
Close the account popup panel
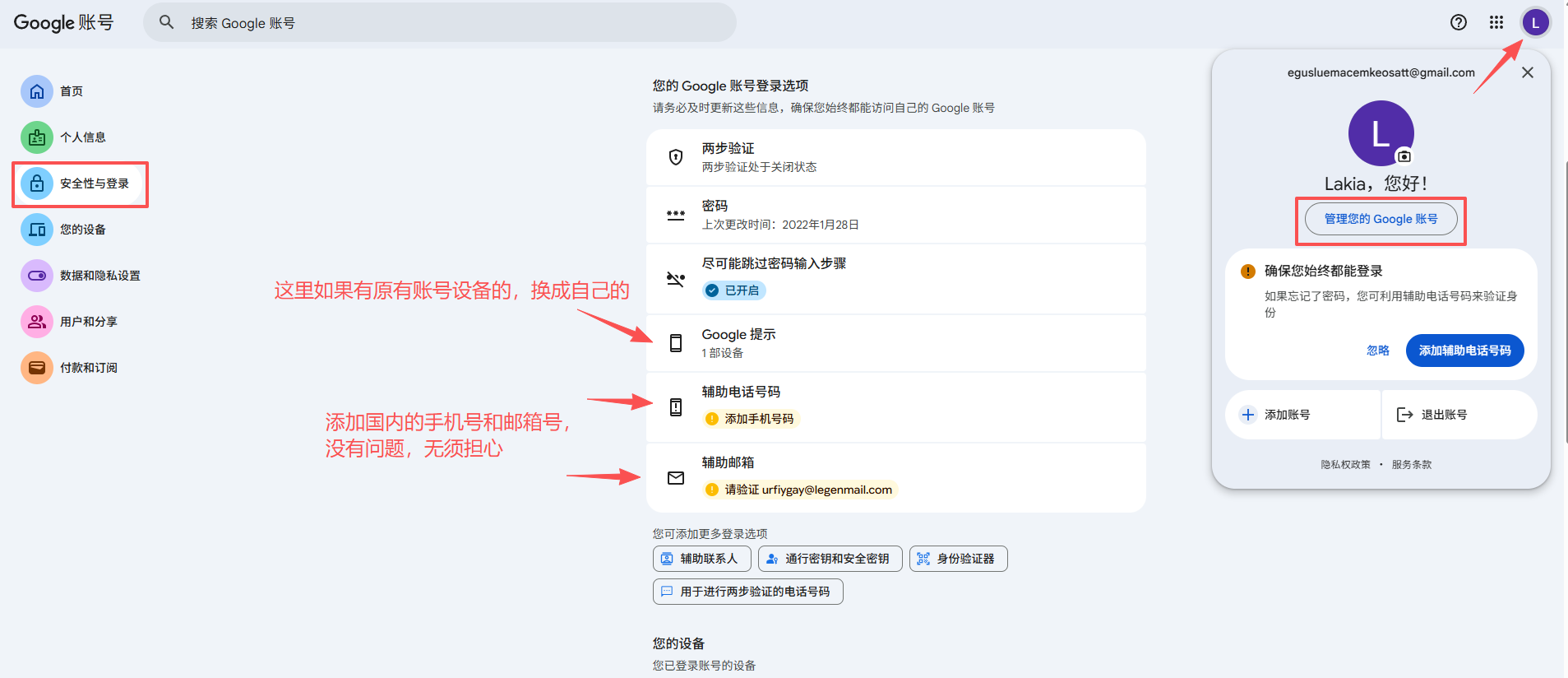pyautogui.click(x=1528, y=72)
